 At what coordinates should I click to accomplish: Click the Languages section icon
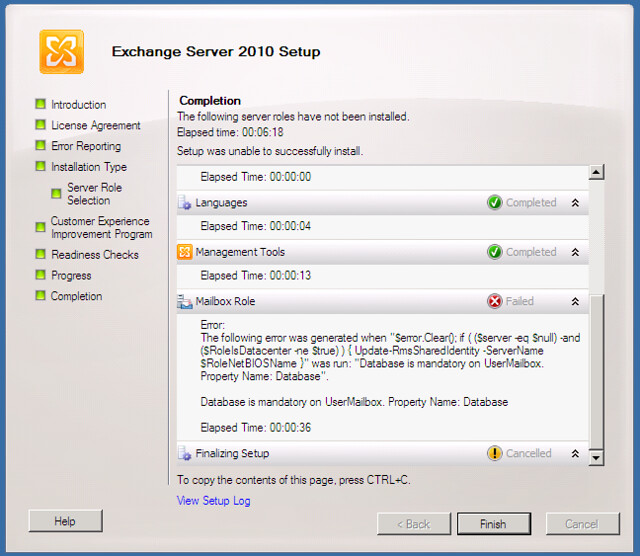[x=184, y=202]
